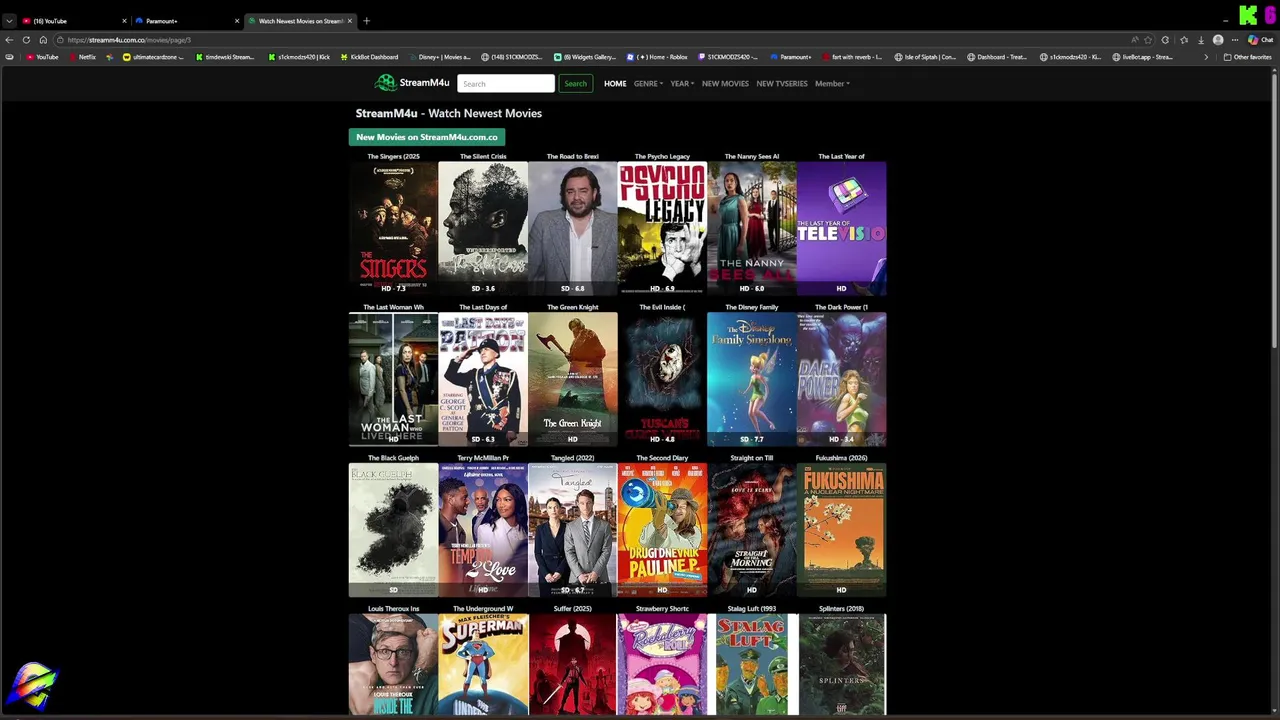The height and width of the screenshot is (720, 1280).
Task: Open the favorites list icon in toolbar
Action: coord(1184,40)
